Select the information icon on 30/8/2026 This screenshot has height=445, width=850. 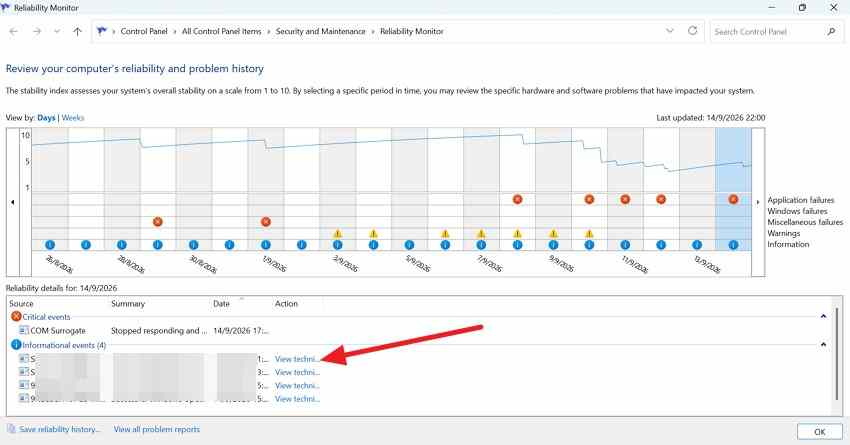[194, 245]
